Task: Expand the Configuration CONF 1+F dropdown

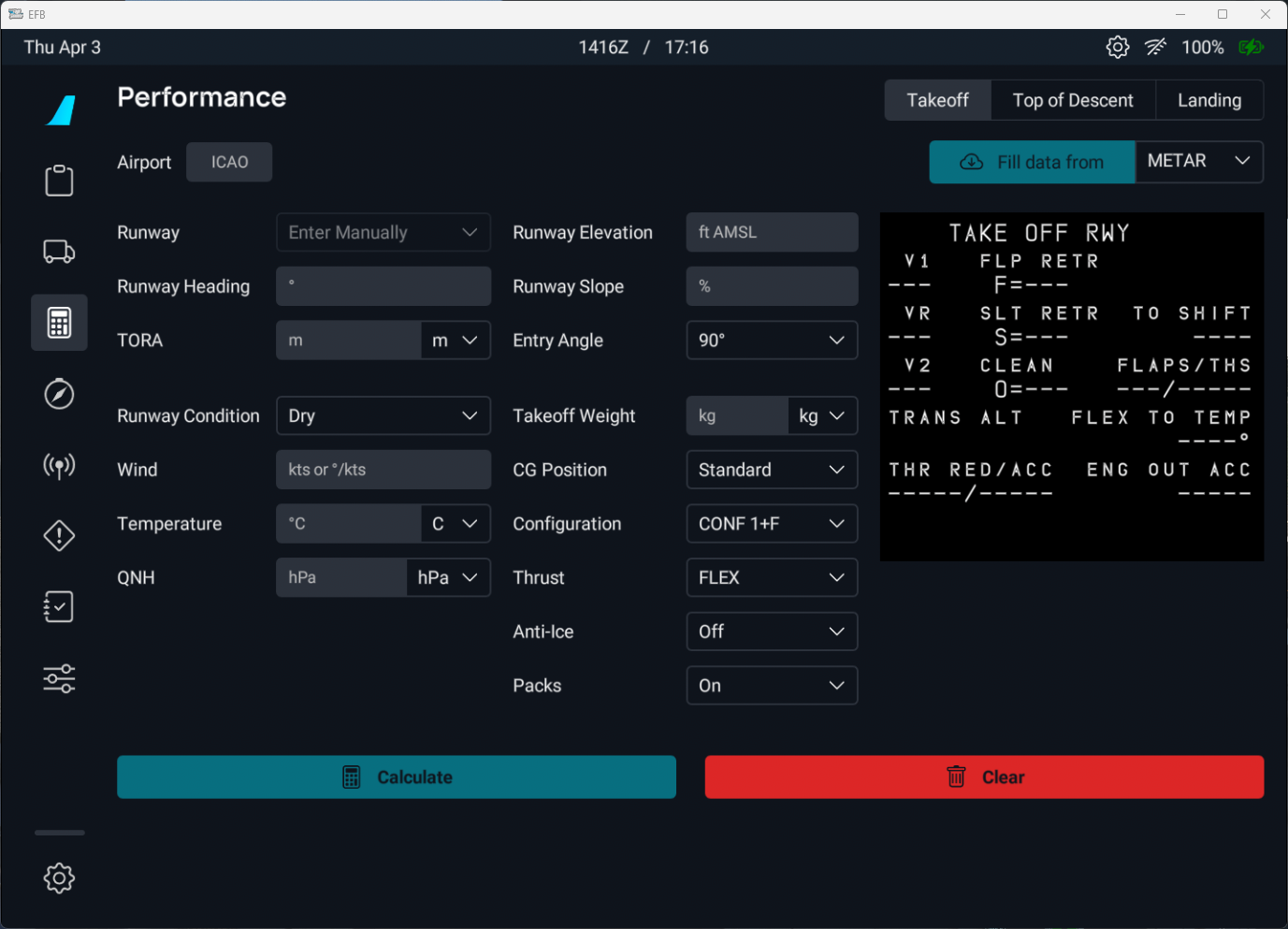Action: (771, 524)
